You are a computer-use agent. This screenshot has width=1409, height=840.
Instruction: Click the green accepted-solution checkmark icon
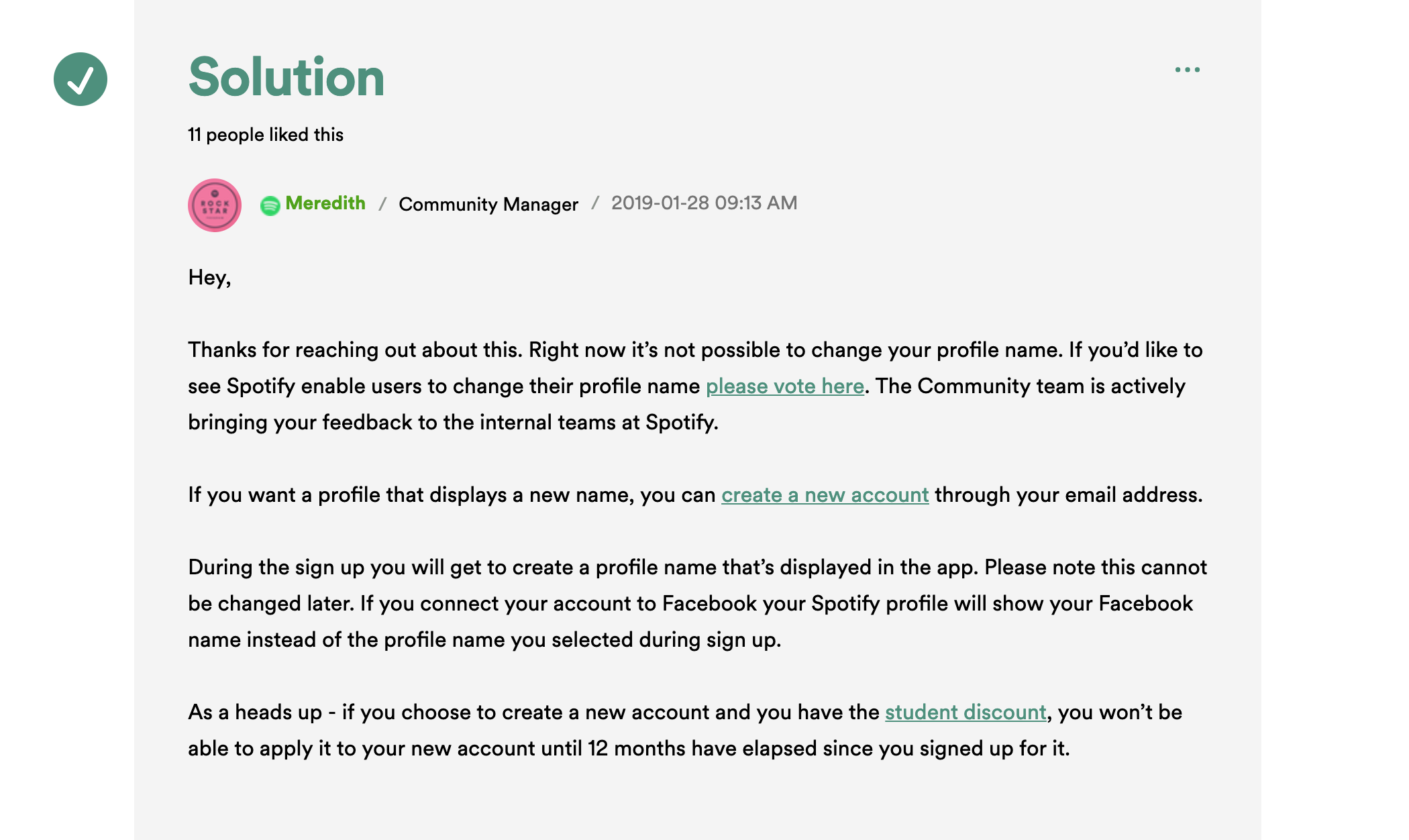click(x=81, y=79)
